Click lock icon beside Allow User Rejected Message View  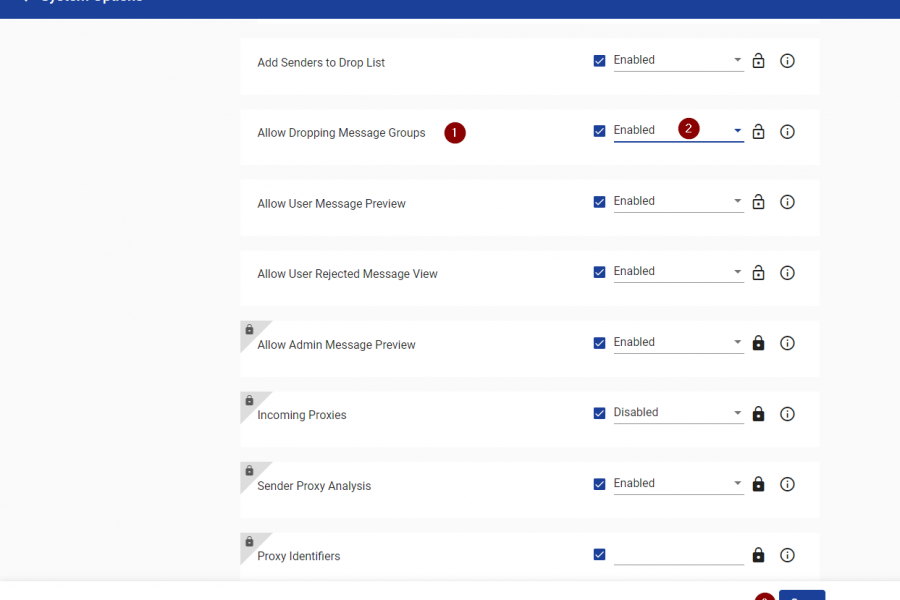point(758,272)
